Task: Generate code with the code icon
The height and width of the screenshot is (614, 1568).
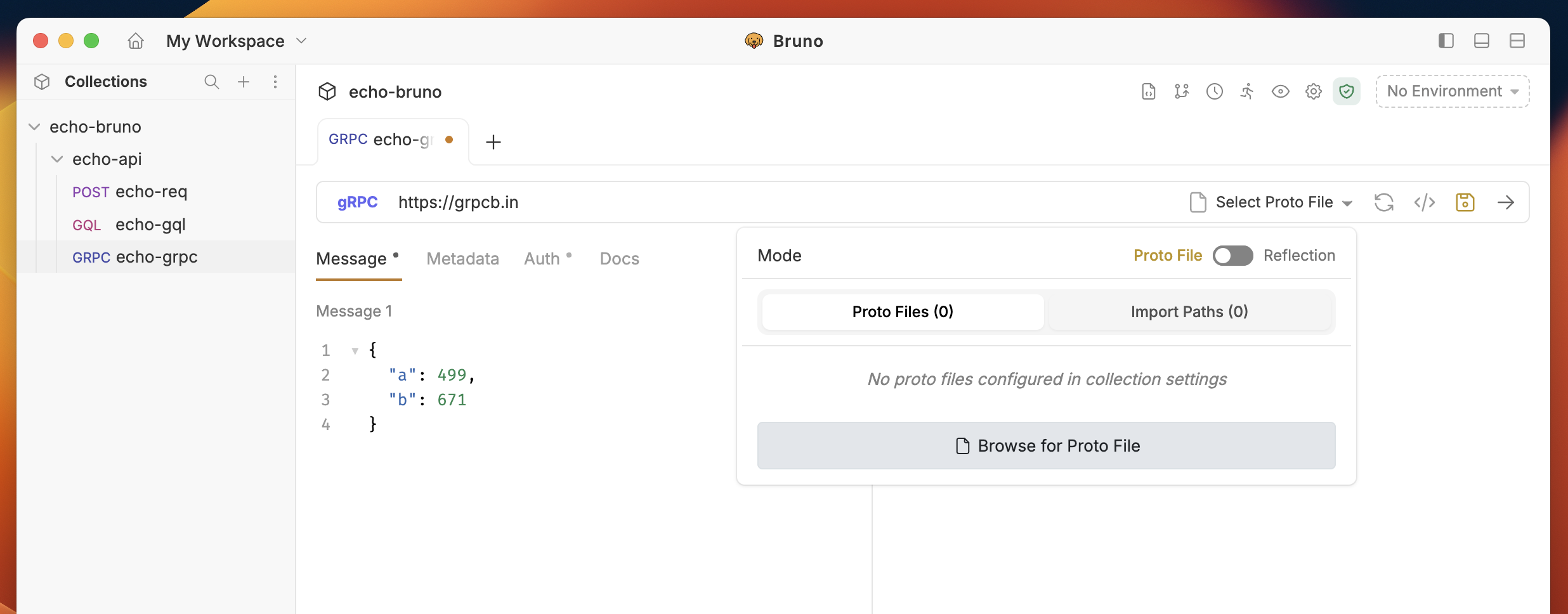Action: pos(1425,202)
